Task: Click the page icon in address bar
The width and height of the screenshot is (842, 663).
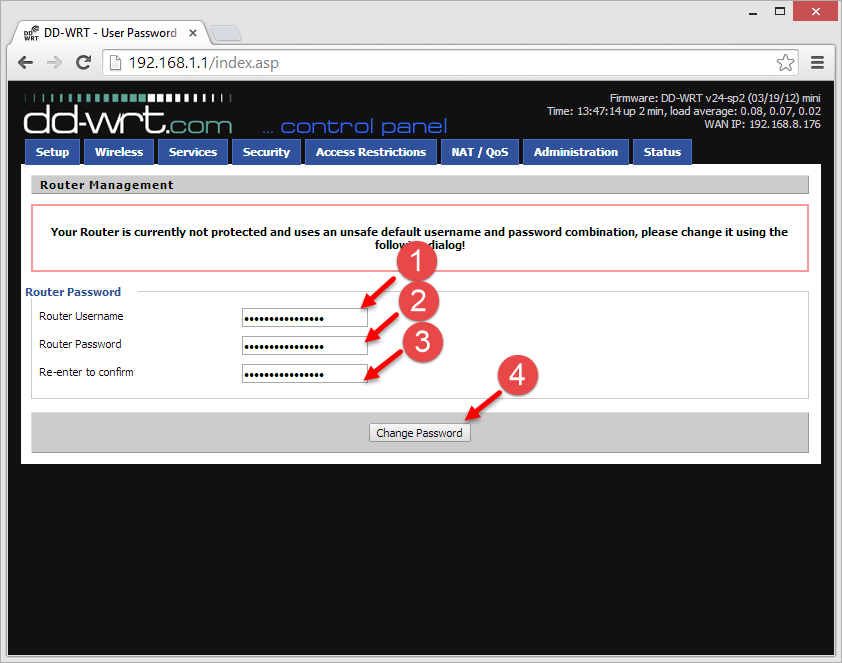Action: (x=115, y=63)
